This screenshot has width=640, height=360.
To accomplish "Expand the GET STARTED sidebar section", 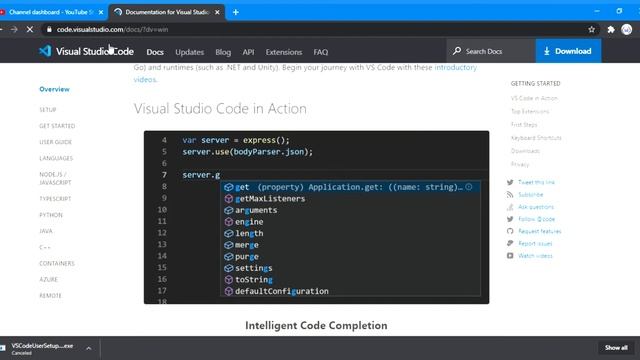I will [x=57, y=126].
